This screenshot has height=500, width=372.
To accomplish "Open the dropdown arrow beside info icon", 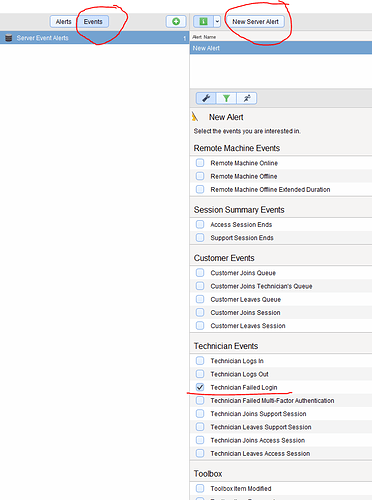I will pos(217,22).
